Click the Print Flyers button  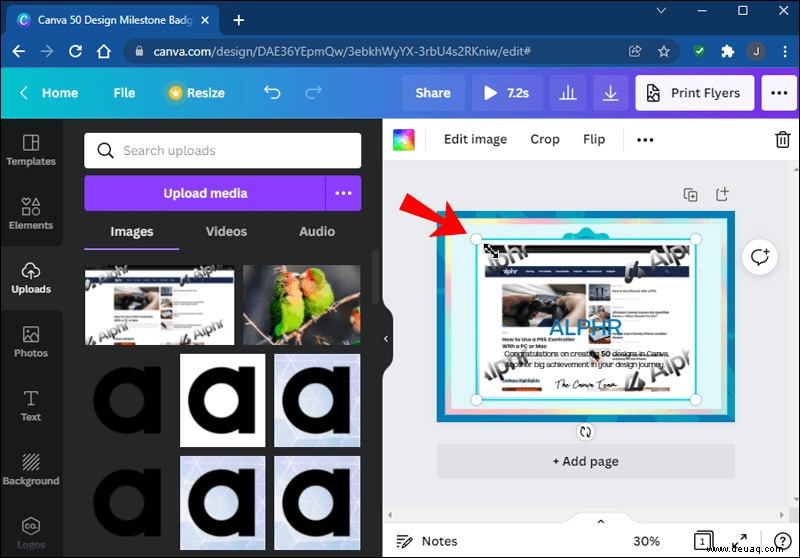point(694,93)
